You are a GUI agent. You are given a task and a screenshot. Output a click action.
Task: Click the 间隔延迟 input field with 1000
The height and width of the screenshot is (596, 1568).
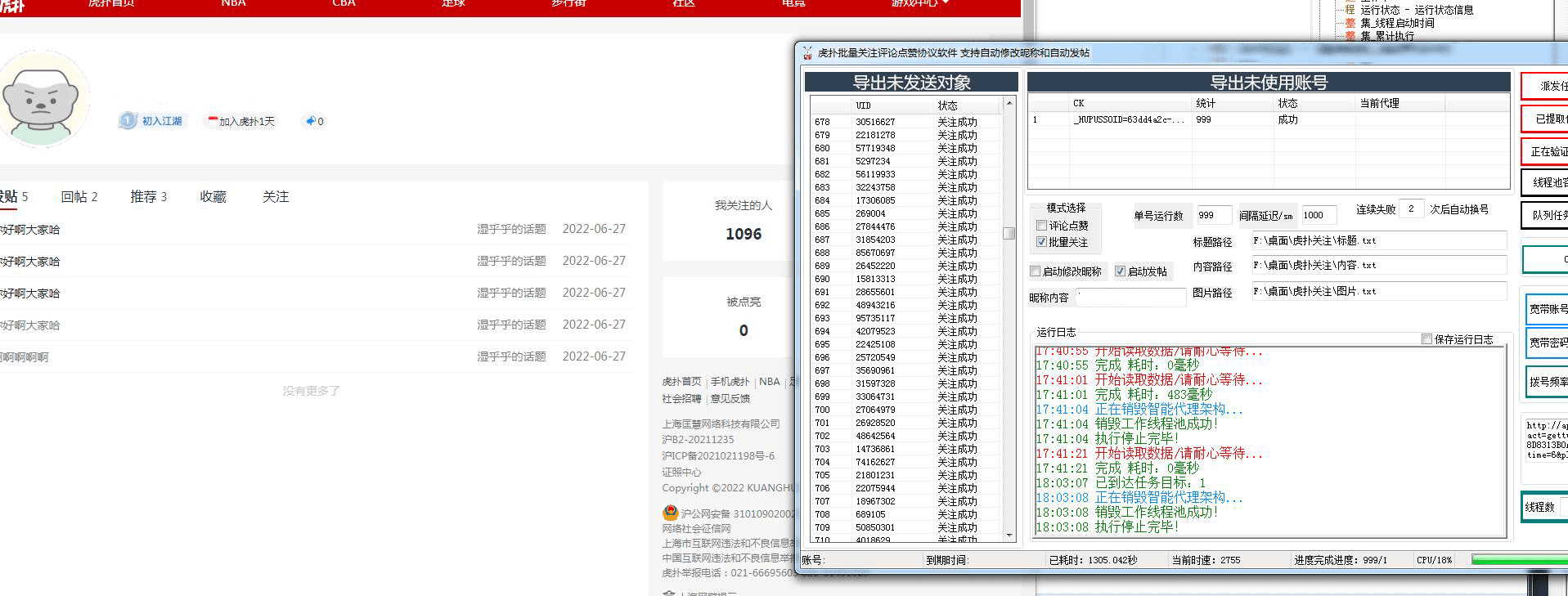1319,215
